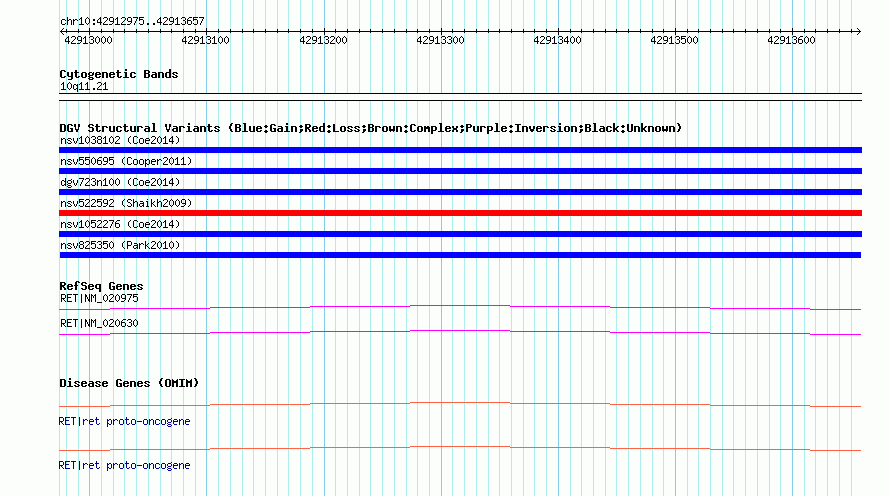
Task: Click the RefSeq Genes track title
Action: 101,286
